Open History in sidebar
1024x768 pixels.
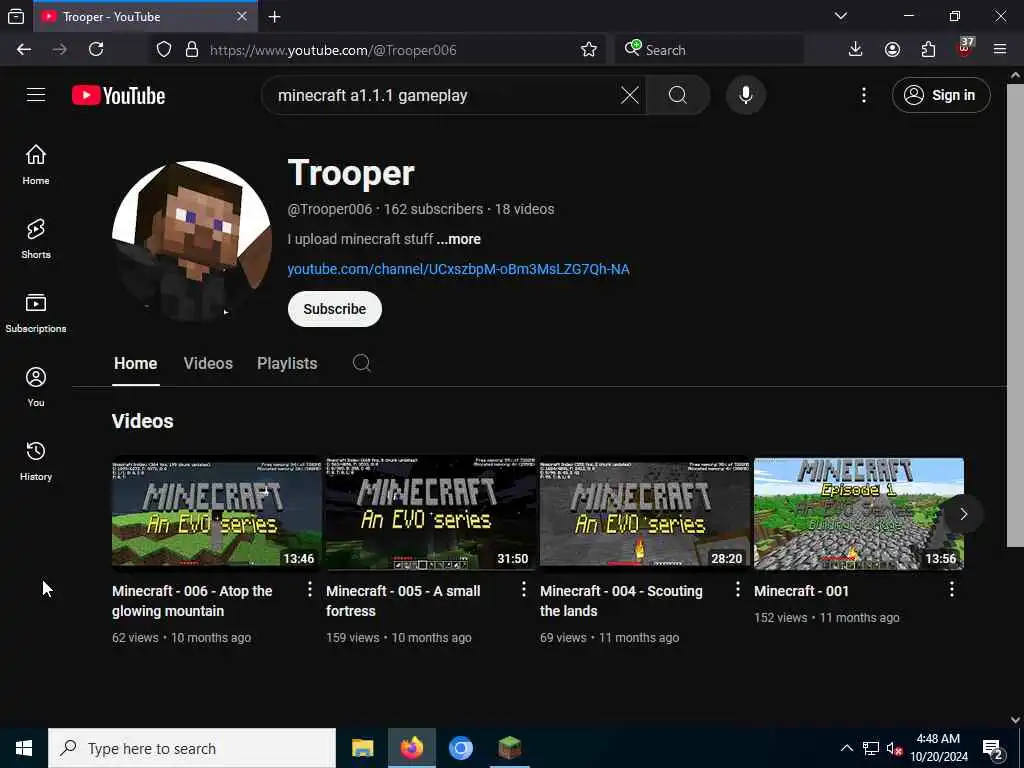(36, 461)
